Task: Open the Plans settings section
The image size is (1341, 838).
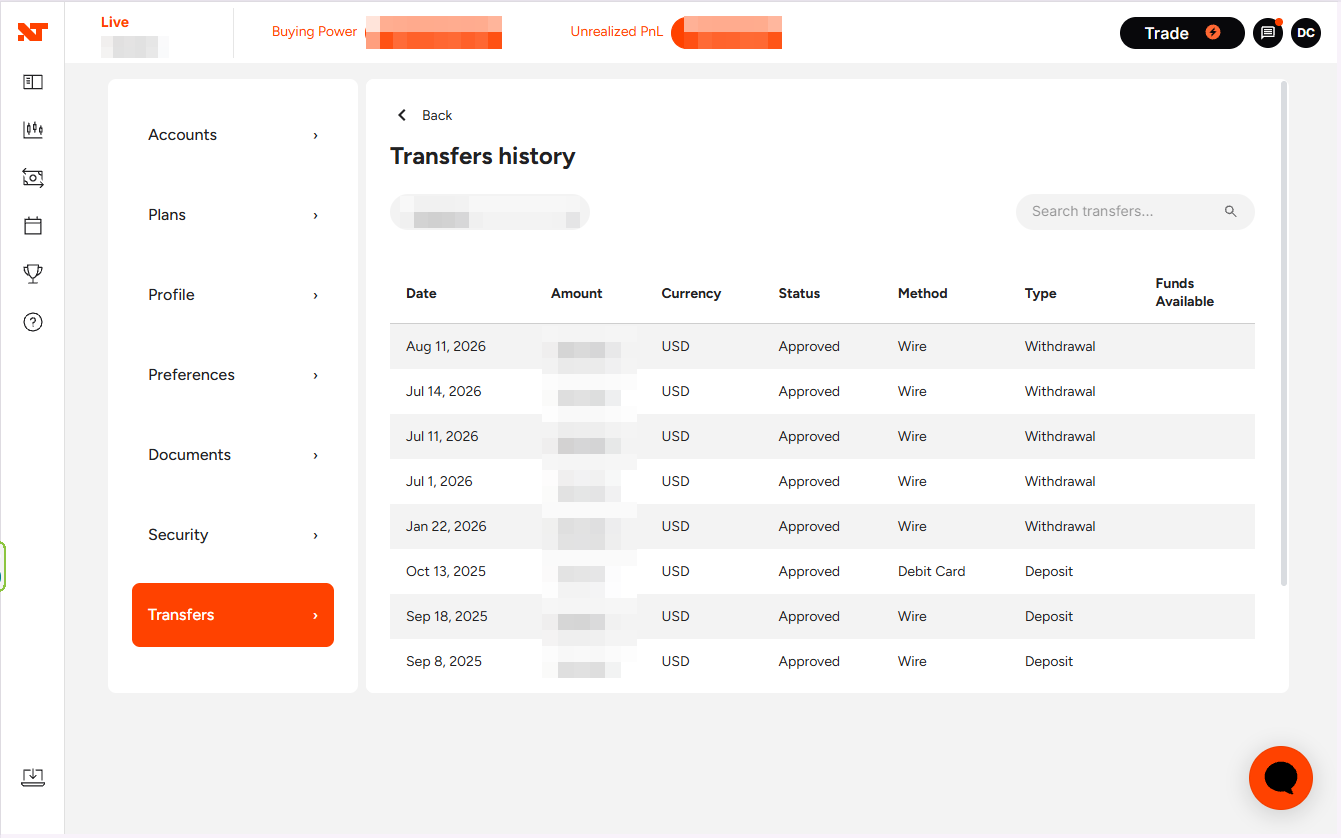Action: tap(233, 215)
